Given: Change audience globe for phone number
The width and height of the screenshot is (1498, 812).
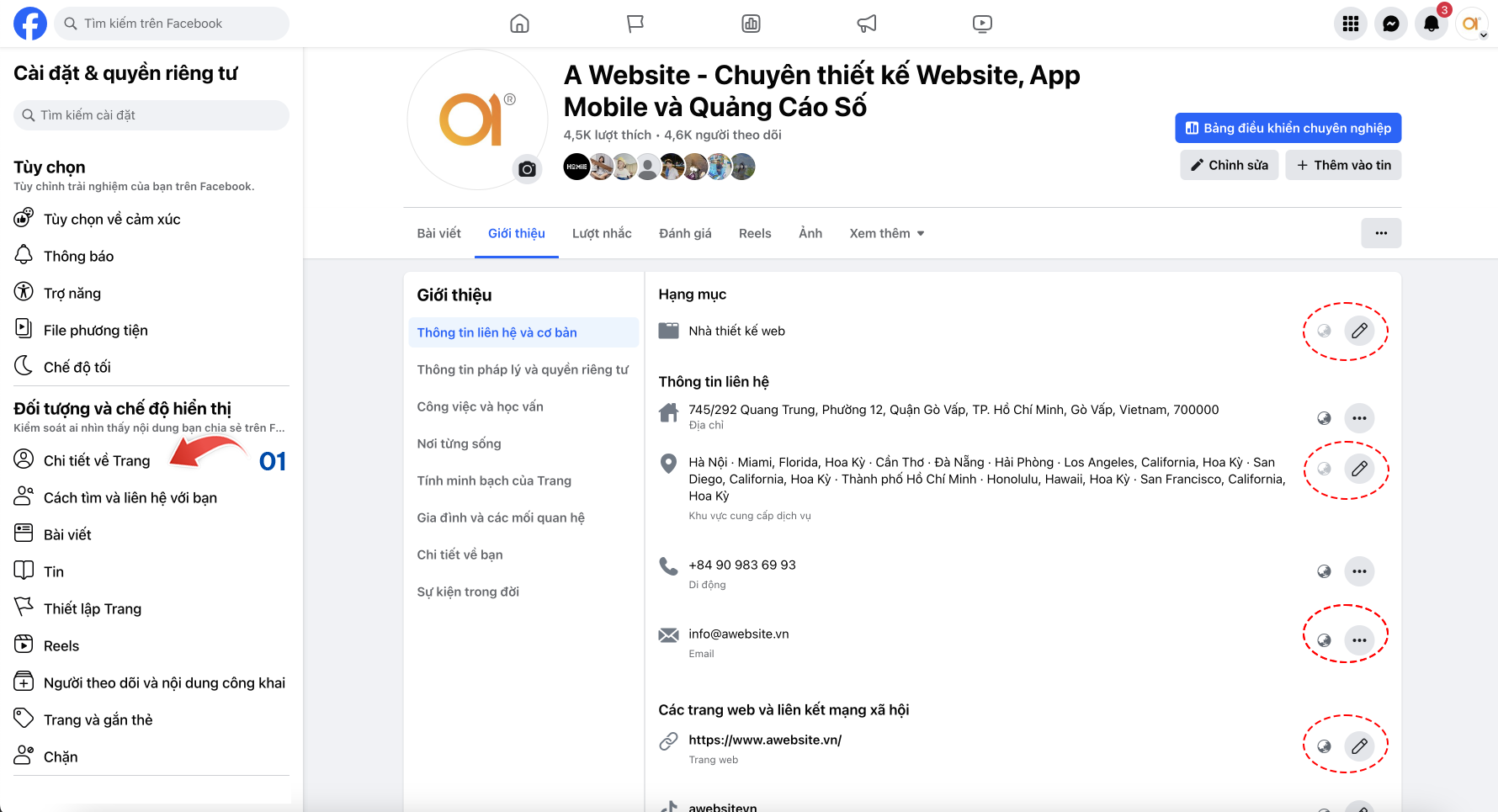Looking at the screenshot, I should click(x=1324, y=571).
